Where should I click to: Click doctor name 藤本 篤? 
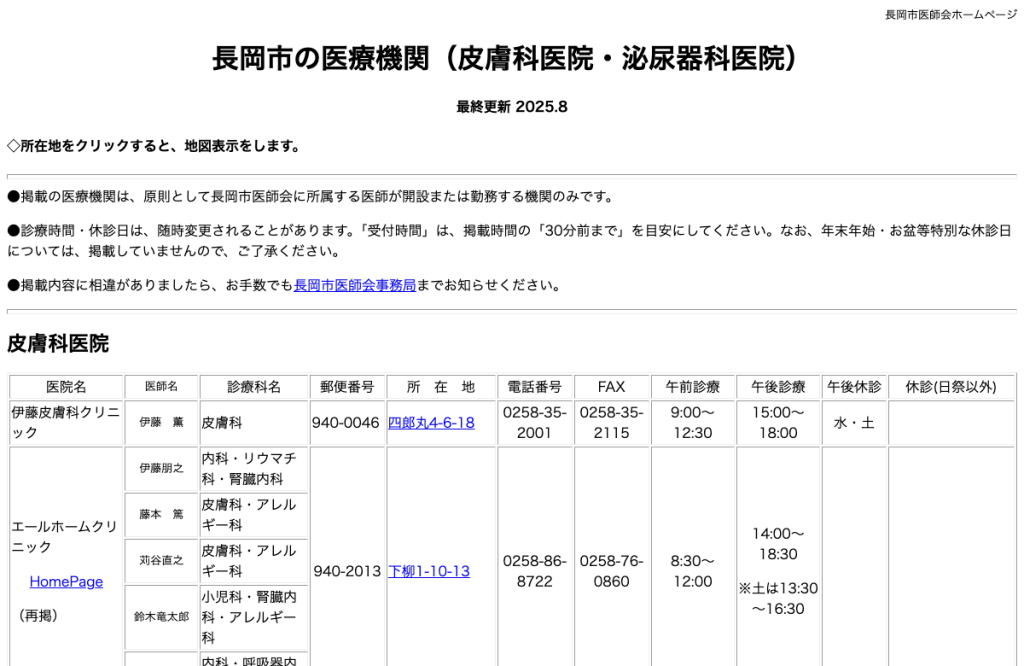[161, 515]
